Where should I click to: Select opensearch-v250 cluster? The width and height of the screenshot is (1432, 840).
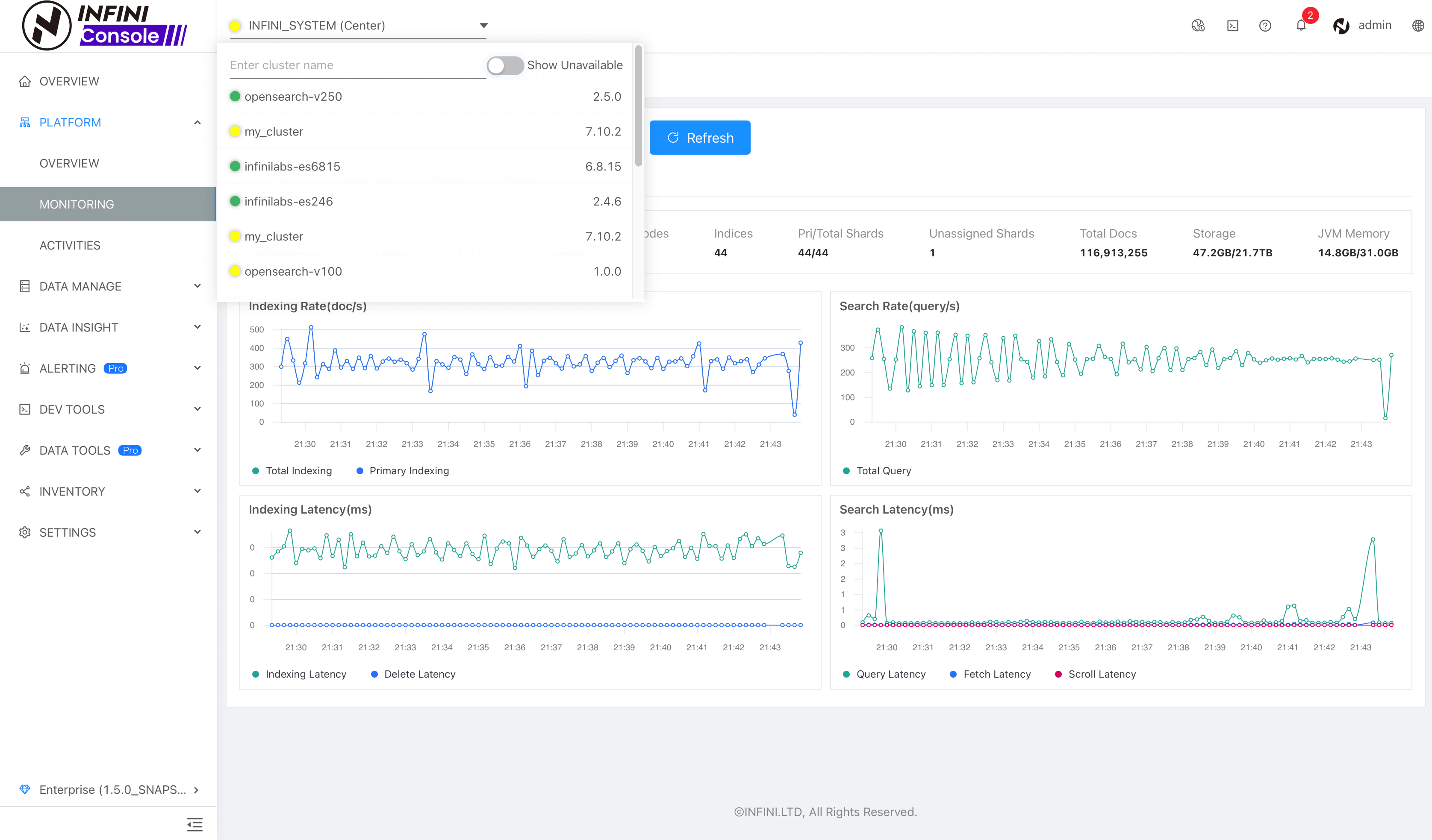(425, 97)
